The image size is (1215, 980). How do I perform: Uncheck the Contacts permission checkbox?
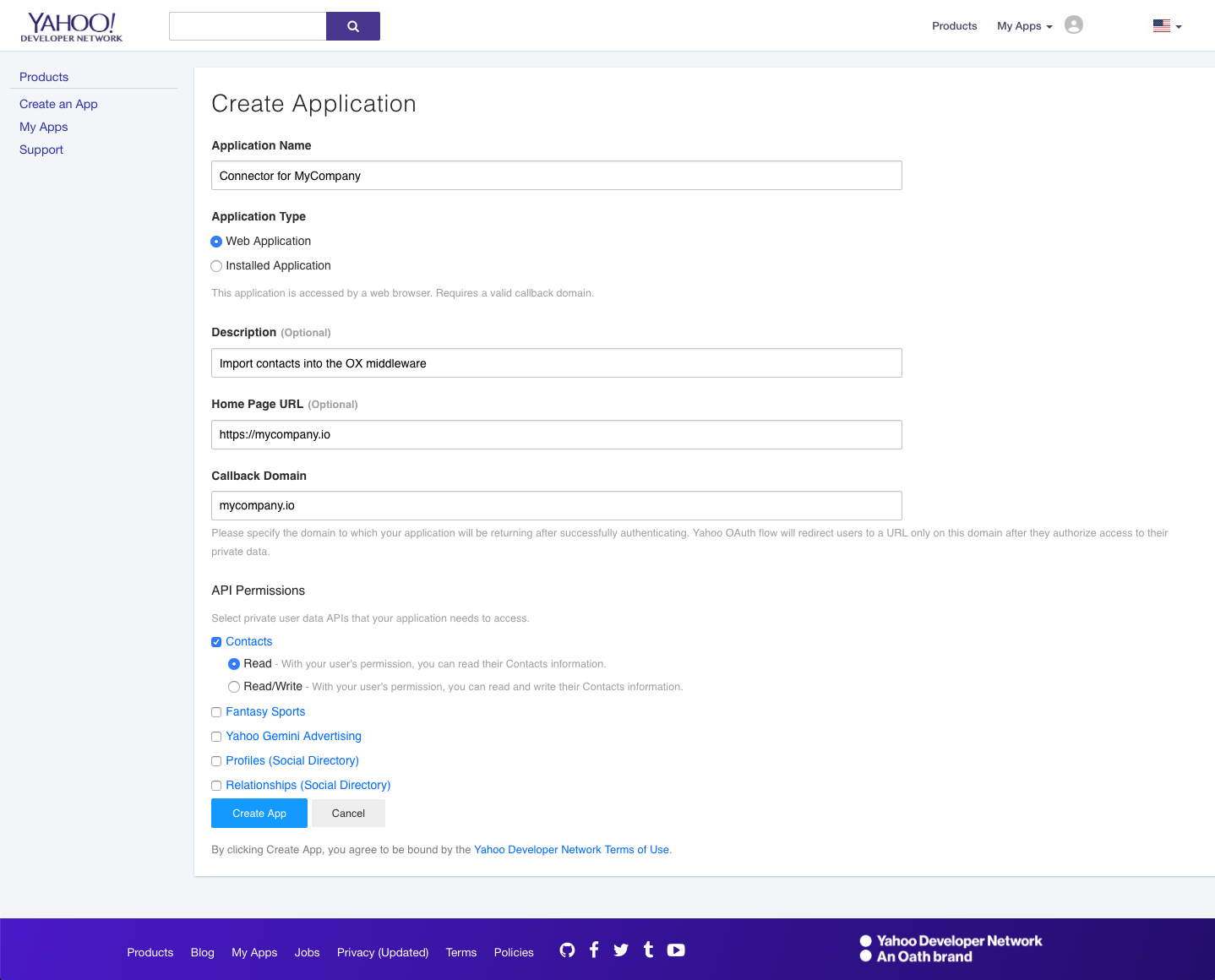(x=216, y=642)
